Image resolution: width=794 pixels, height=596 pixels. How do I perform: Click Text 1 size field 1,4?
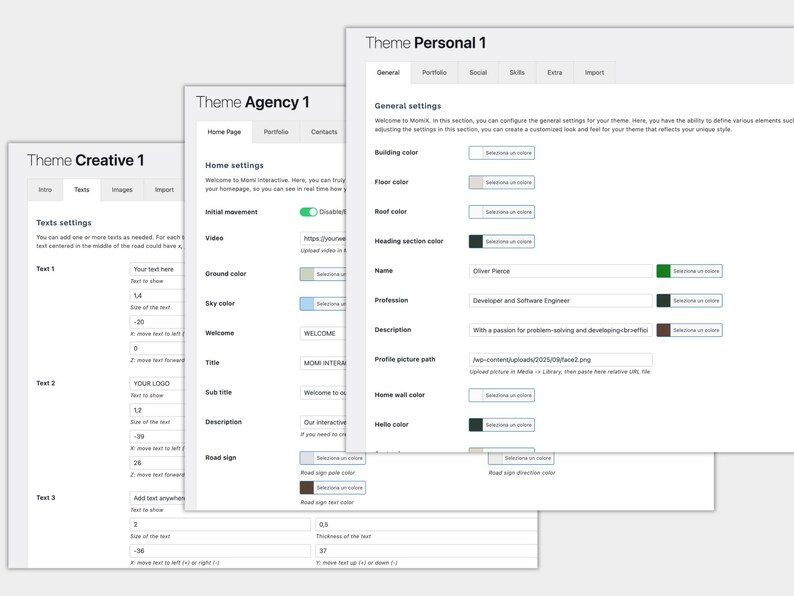click(x=157, y=295)
